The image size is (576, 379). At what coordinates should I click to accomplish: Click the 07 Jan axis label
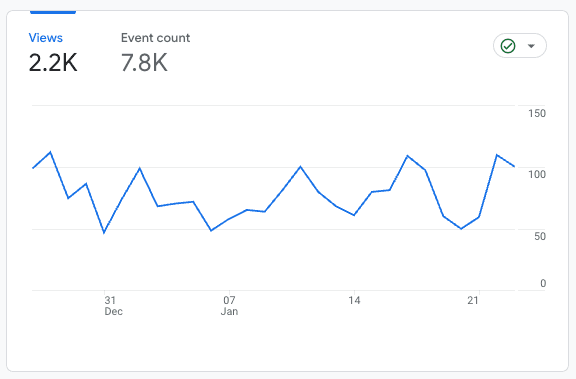tap(229, 306)
